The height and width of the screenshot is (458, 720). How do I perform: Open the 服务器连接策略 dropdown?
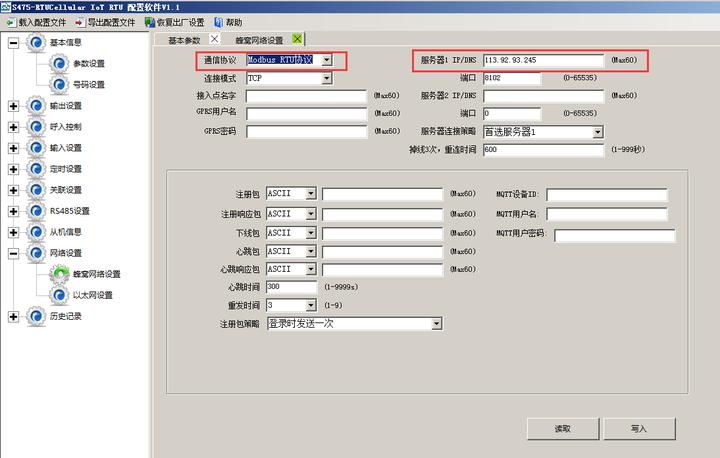597,132
